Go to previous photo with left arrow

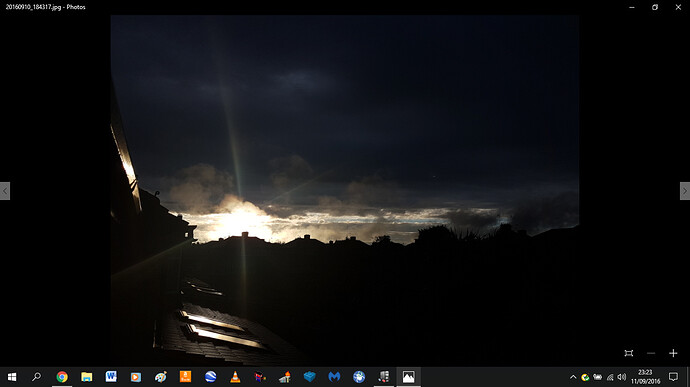click(5, 191)
